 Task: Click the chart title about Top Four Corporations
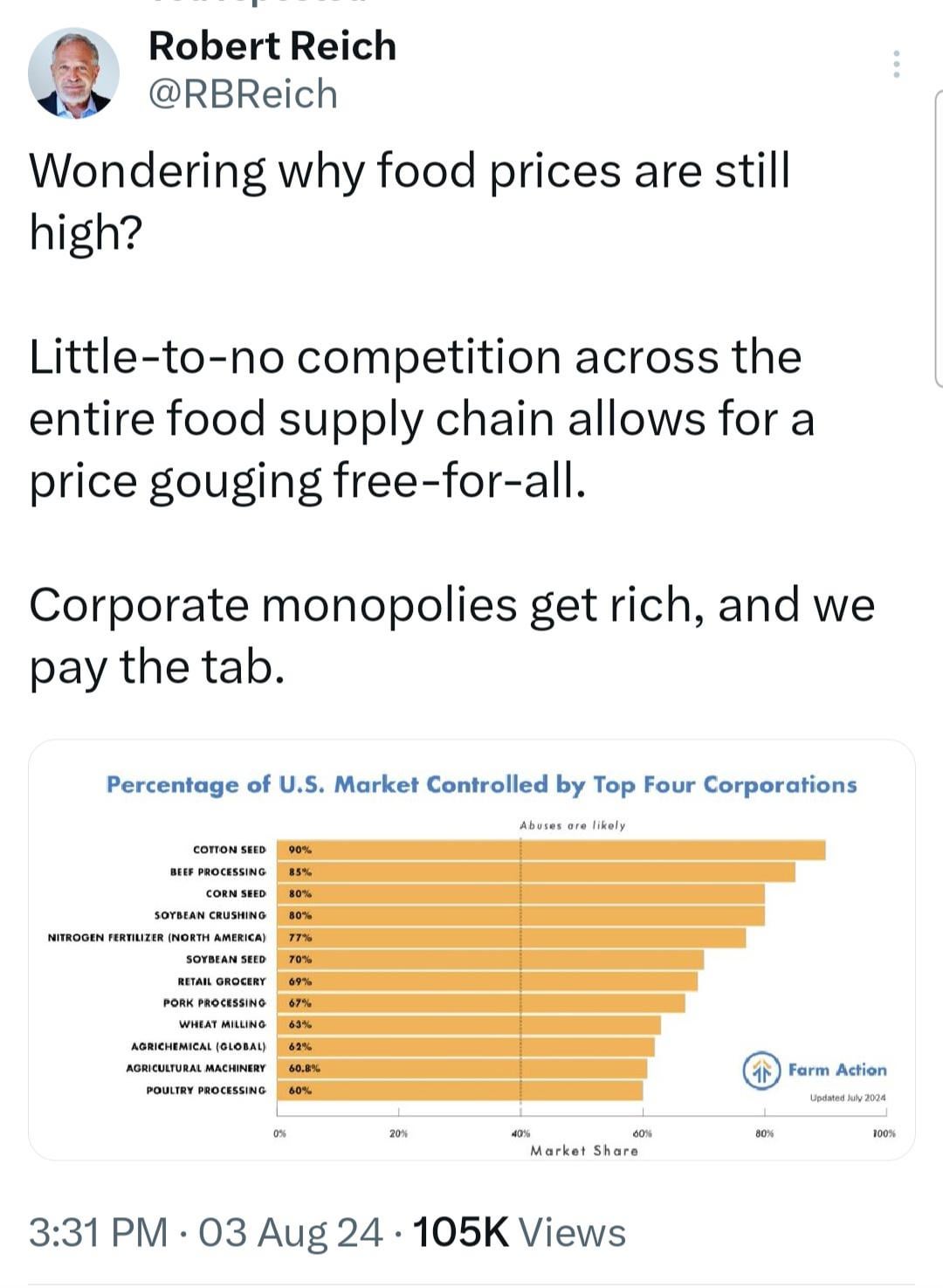(x=481, y=784)
